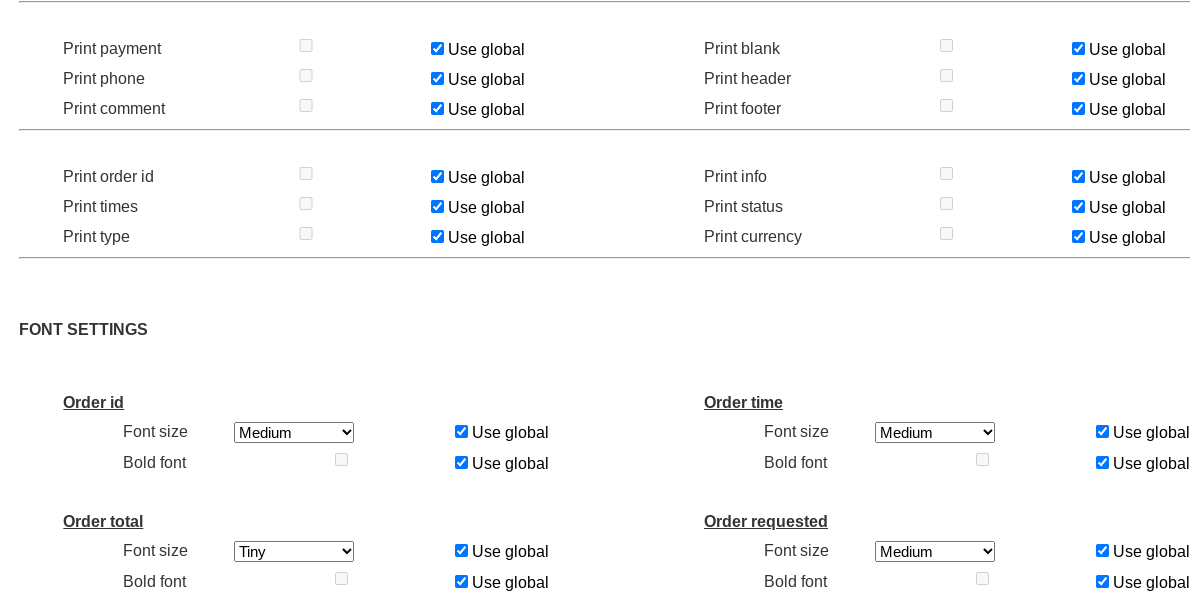The width and height of the screenshot is (1190, 606).
Task: Uncheck Use global for Print order id
Action: pos(437,177)
